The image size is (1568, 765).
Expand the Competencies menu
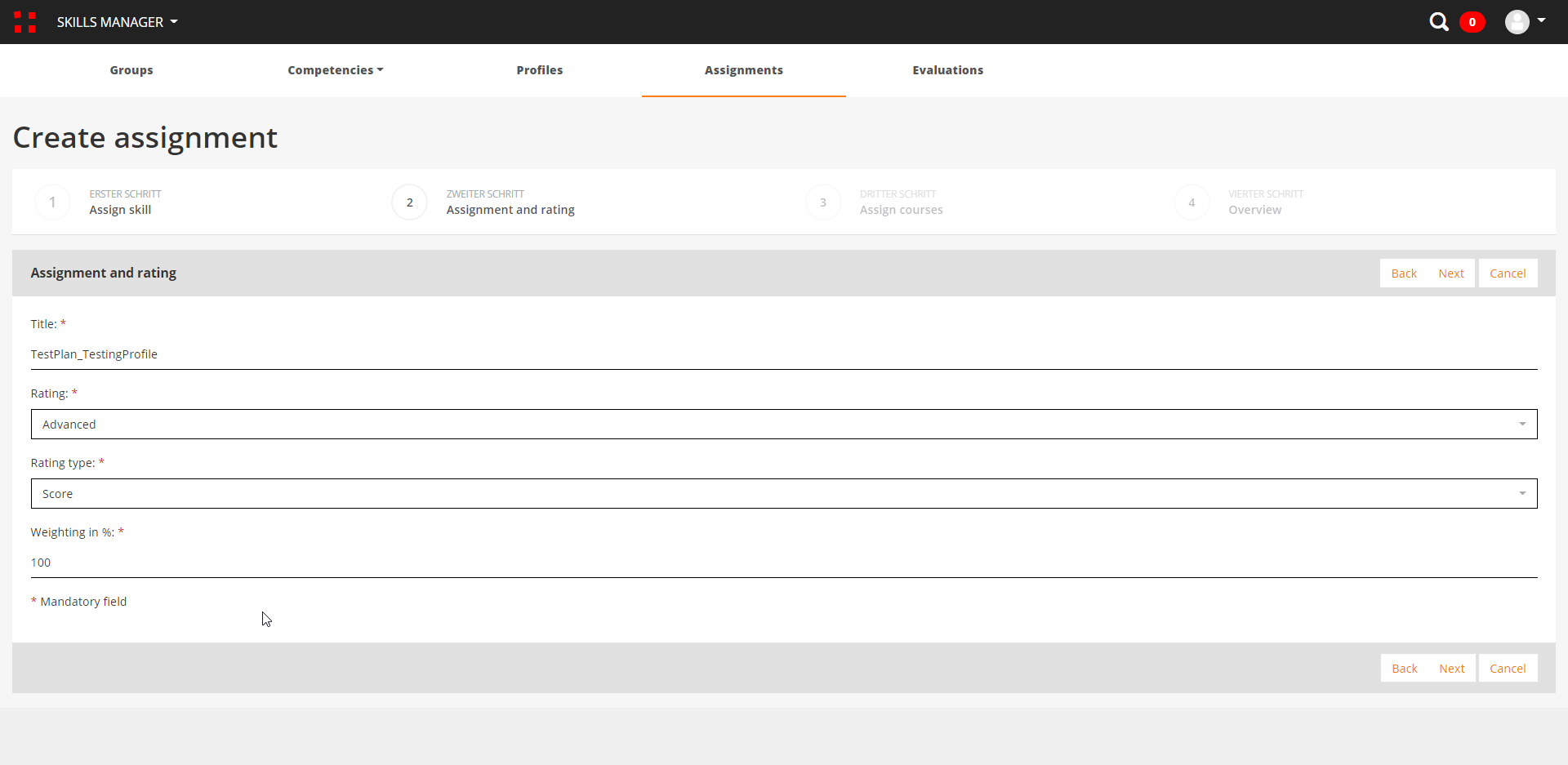coord(335,70)
